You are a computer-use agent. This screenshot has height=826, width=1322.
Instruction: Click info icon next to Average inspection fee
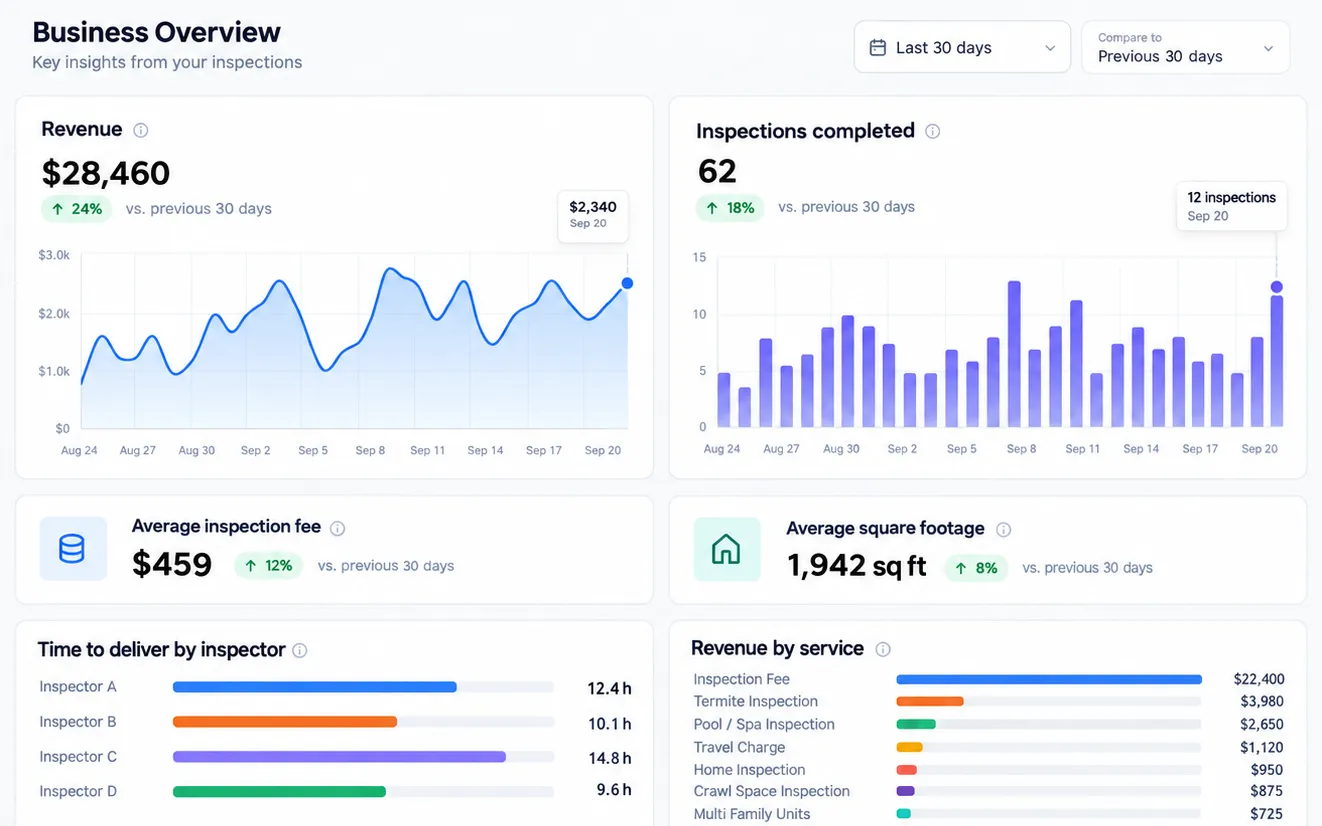(x=338, y=528)
